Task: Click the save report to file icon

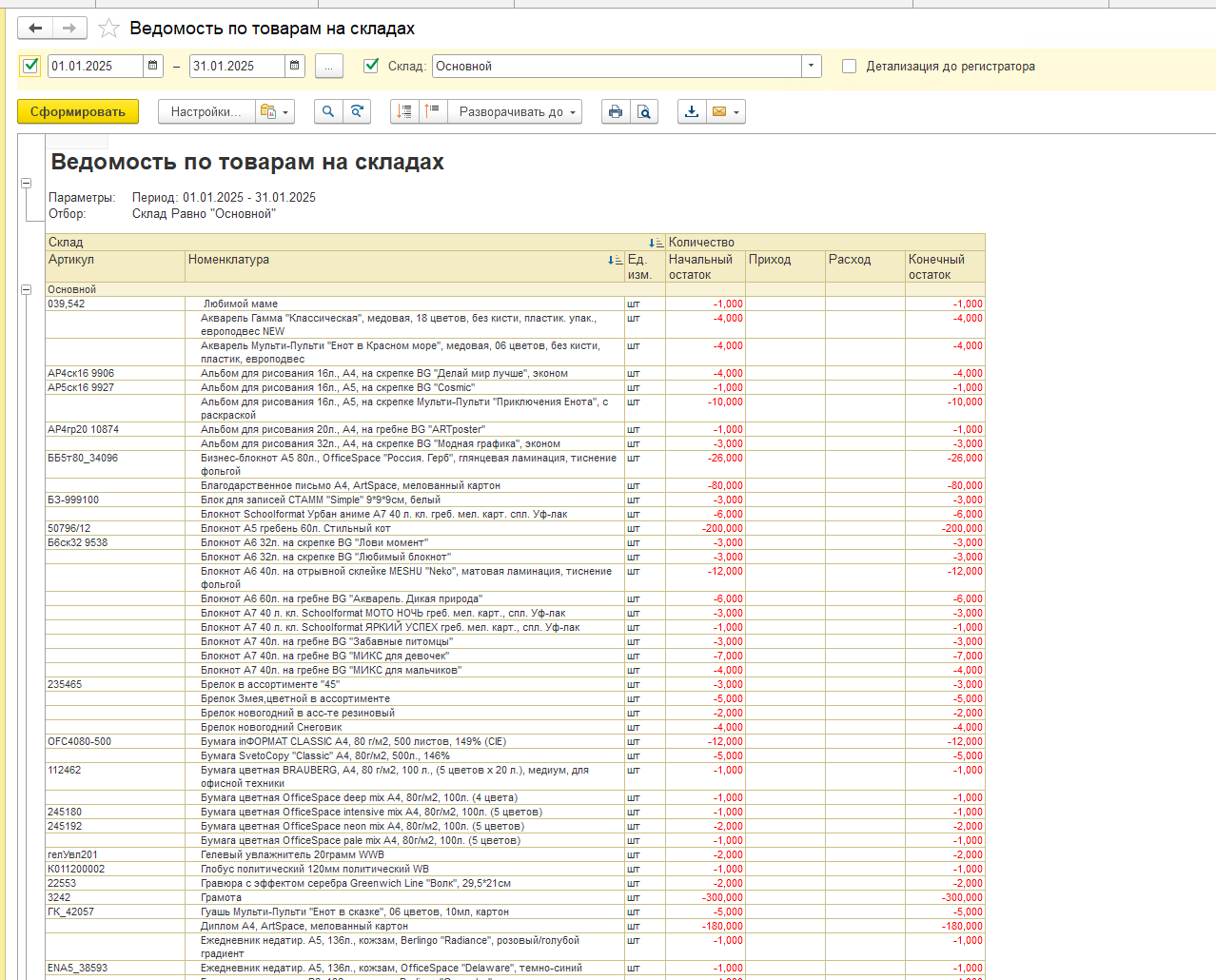Action: 692,111
